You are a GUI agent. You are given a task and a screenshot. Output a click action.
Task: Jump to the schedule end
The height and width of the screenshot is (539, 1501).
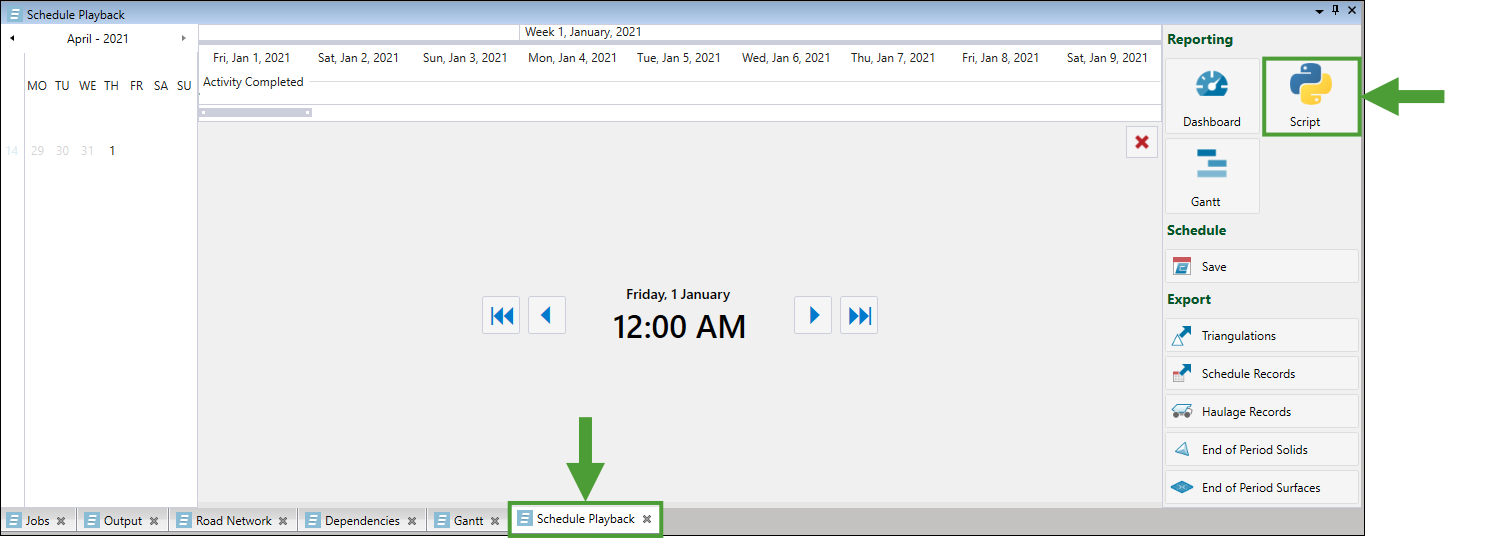point(859,315)
